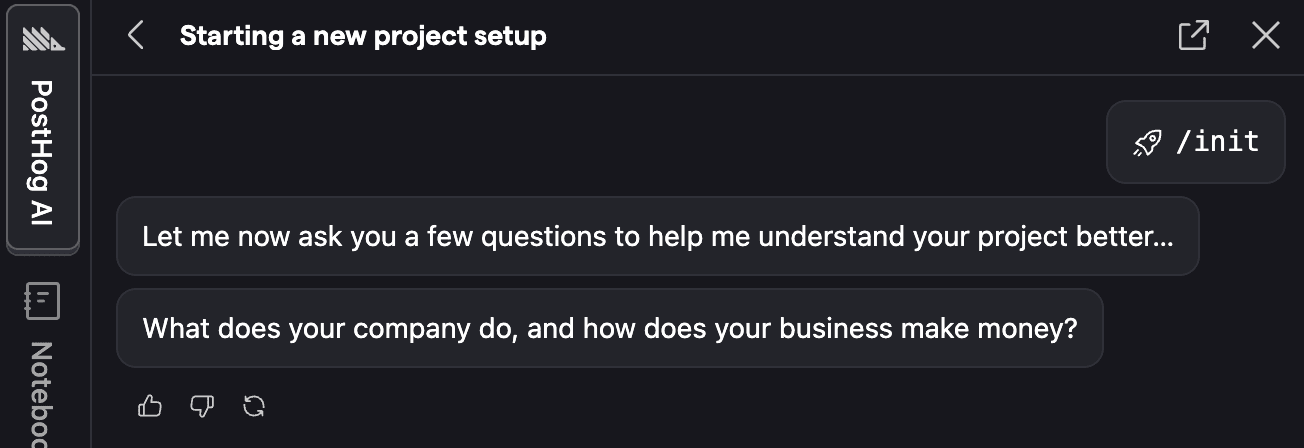Regenerate the response with retry icon
This screenshot has height=448, width=1304.
(254, 405)
